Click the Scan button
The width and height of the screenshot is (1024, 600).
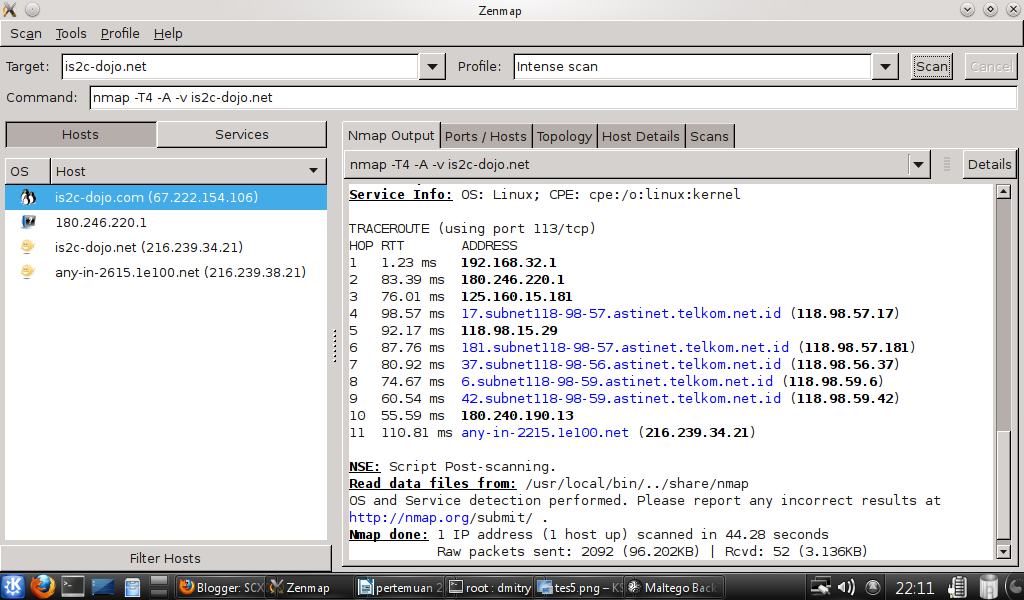point(931,67)
